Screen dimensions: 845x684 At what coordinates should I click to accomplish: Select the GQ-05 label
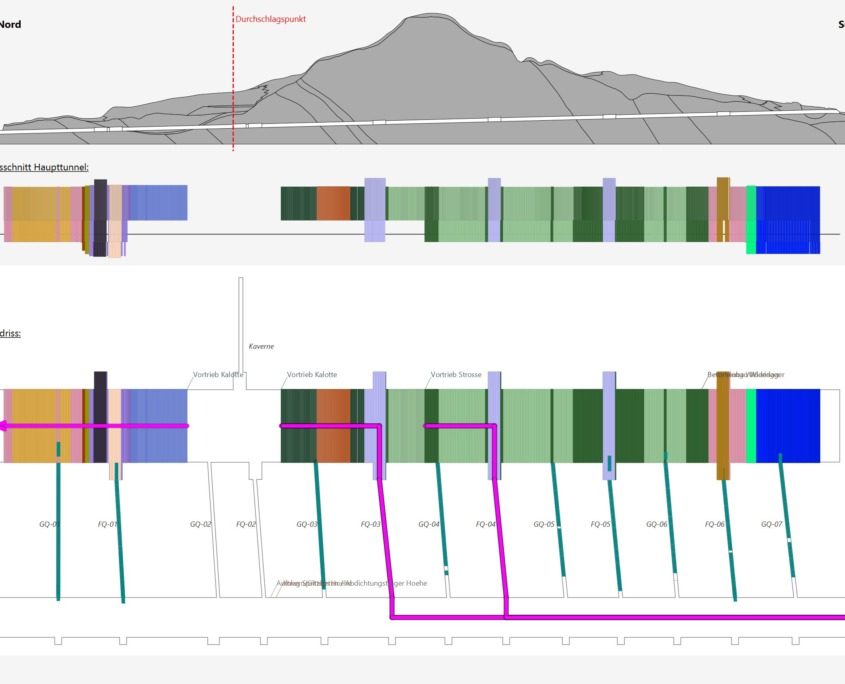[x=544, y=524]
